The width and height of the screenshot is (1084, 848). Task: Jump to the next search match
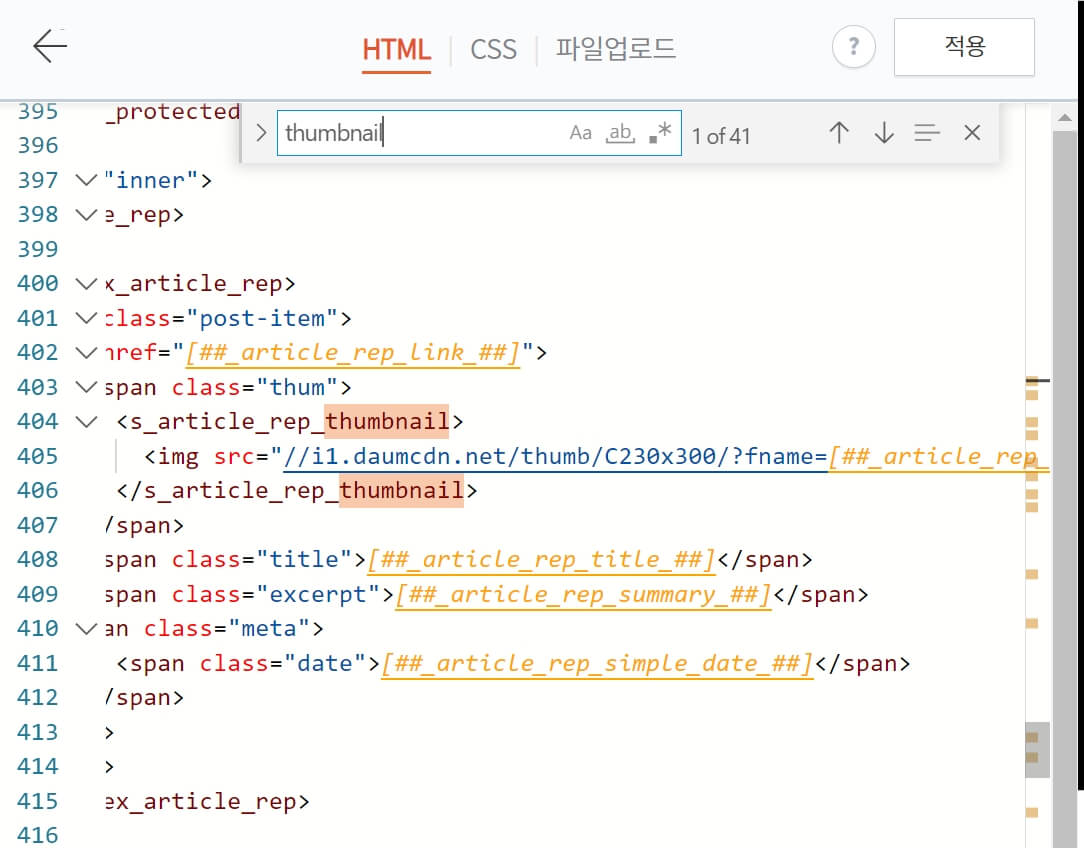[x=884, y=132]
